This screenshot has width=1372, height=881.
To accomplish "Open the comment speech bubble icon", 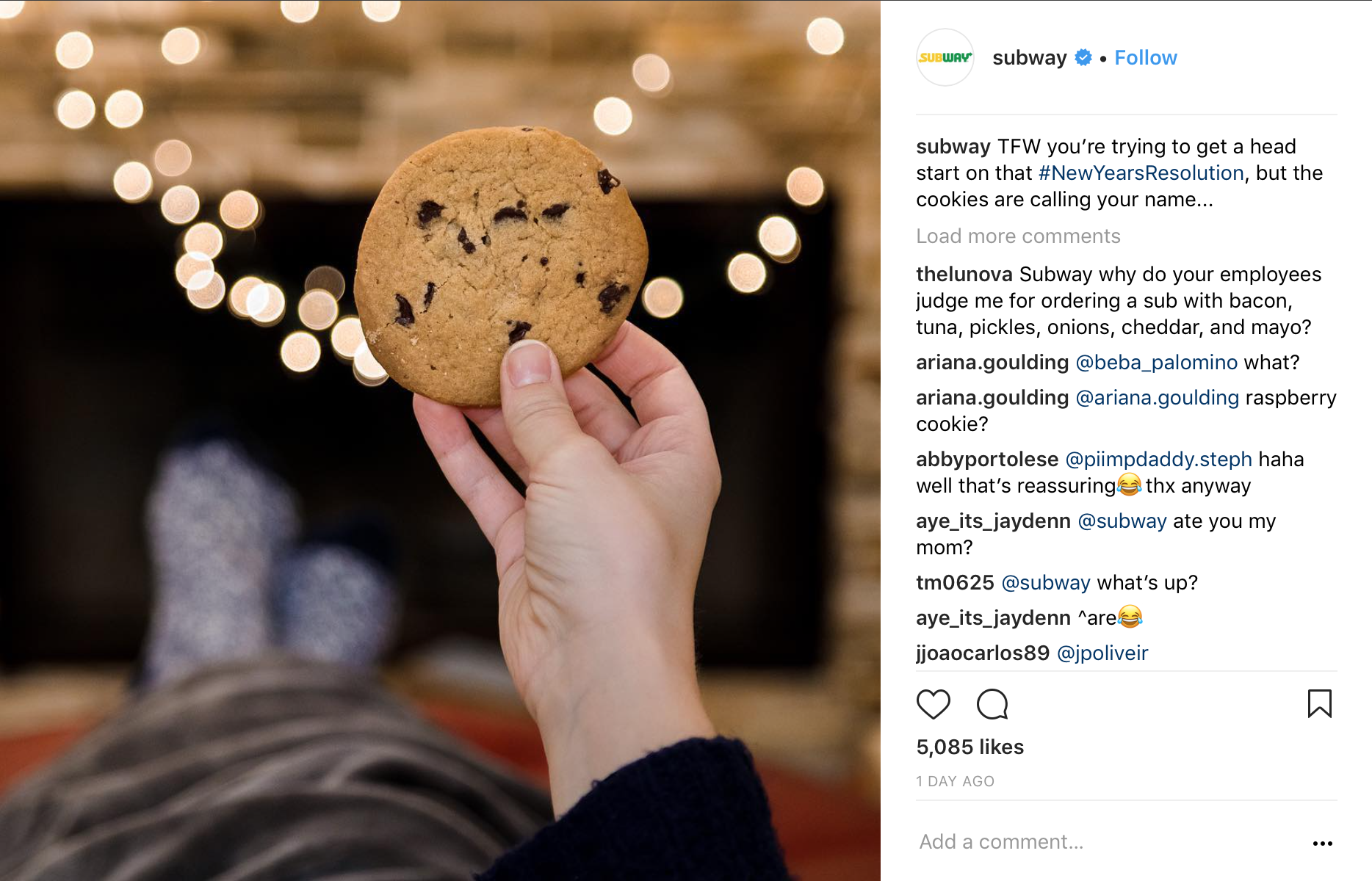I will click(x=992, y=704).
